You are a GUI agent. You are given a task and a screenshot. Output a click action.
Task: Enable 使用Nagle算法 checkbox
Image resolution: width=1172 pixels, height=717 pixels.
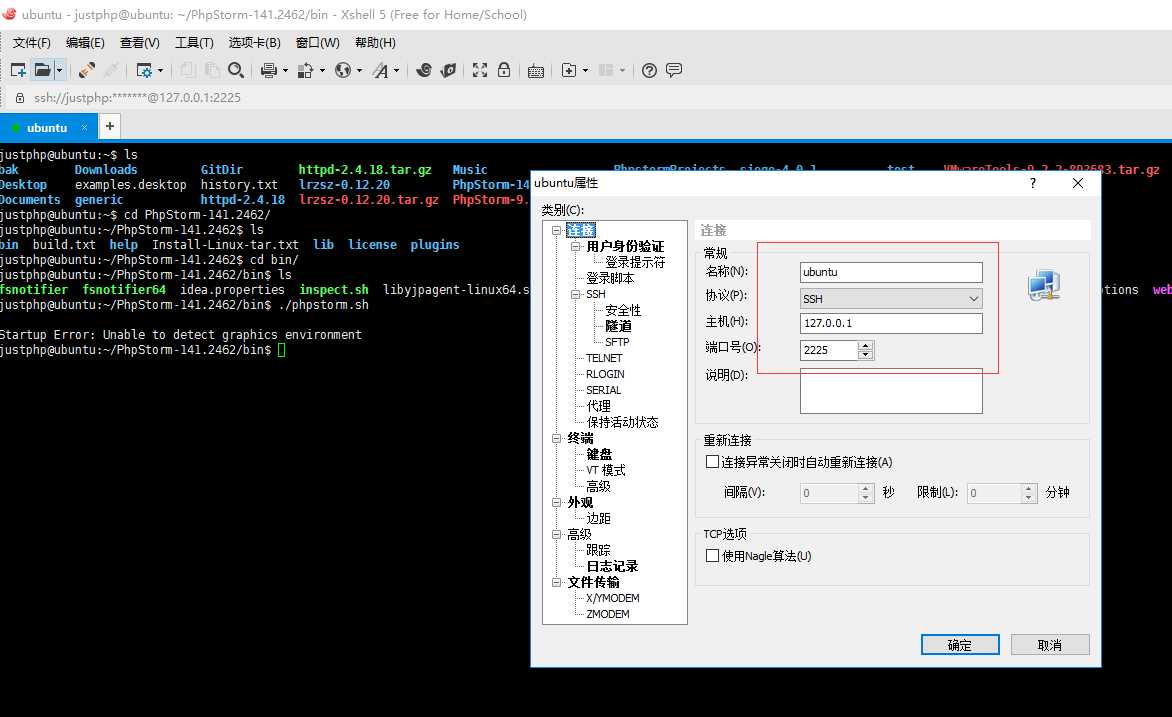(x=712, y=556)
